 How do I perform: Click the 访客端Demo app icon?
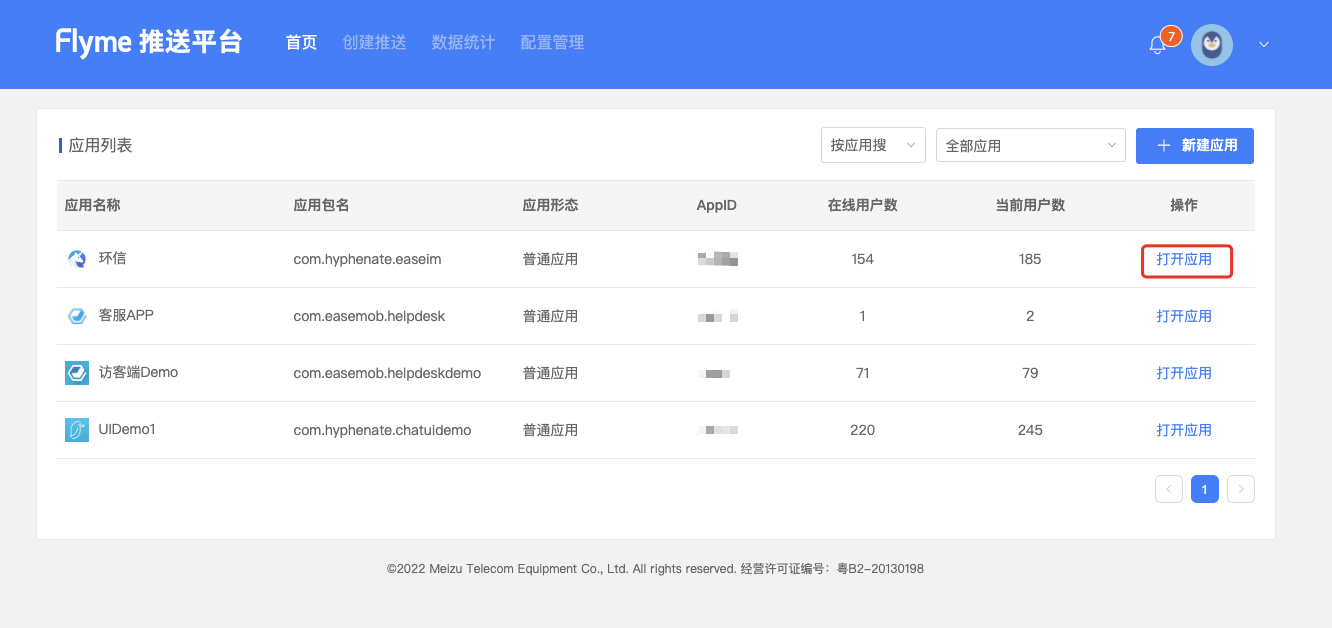point(77,373)
